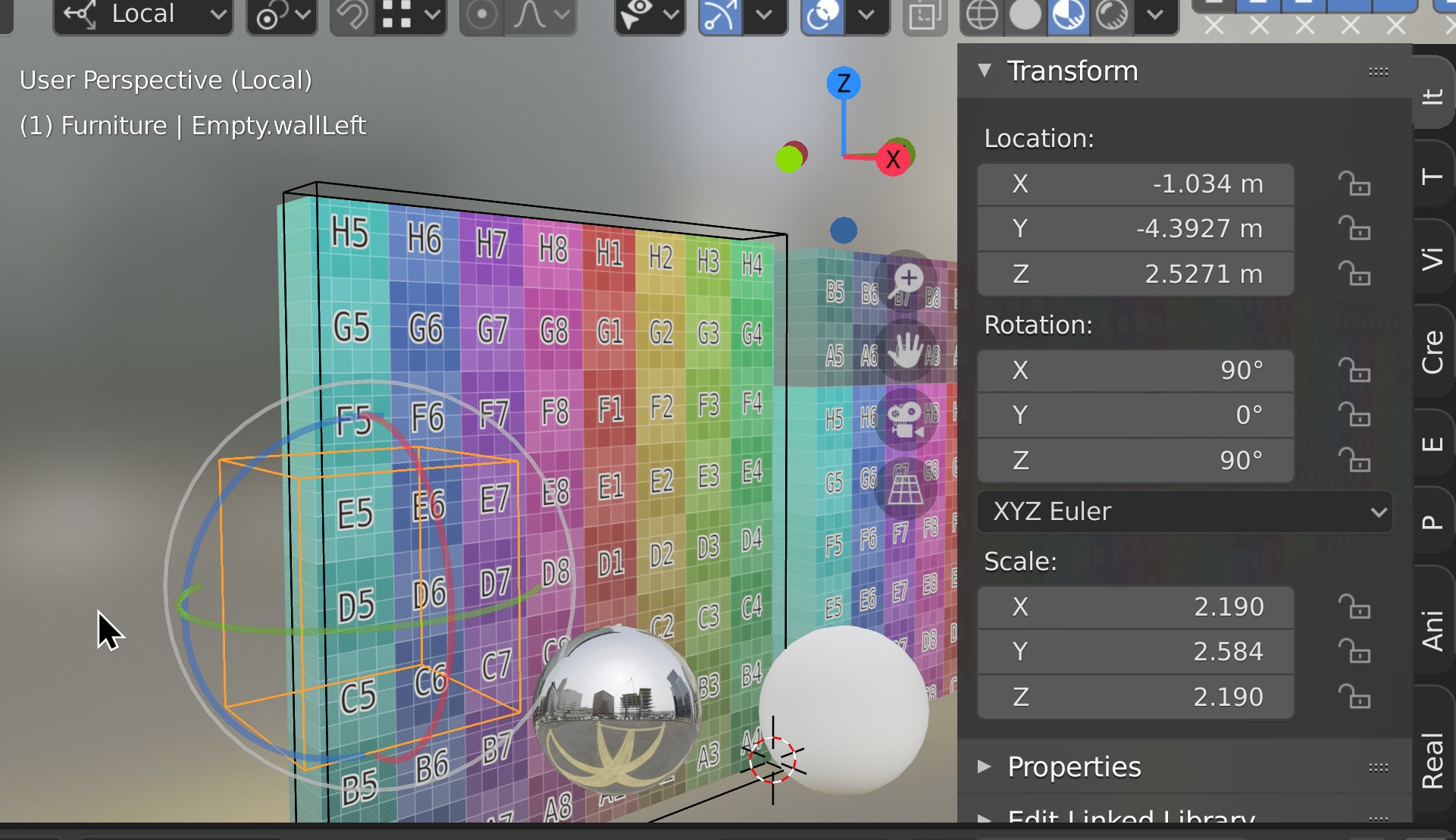The image size is (1456, 840).
Task: Open the Real sidebar tab
Action: (x=1432, y=760)
